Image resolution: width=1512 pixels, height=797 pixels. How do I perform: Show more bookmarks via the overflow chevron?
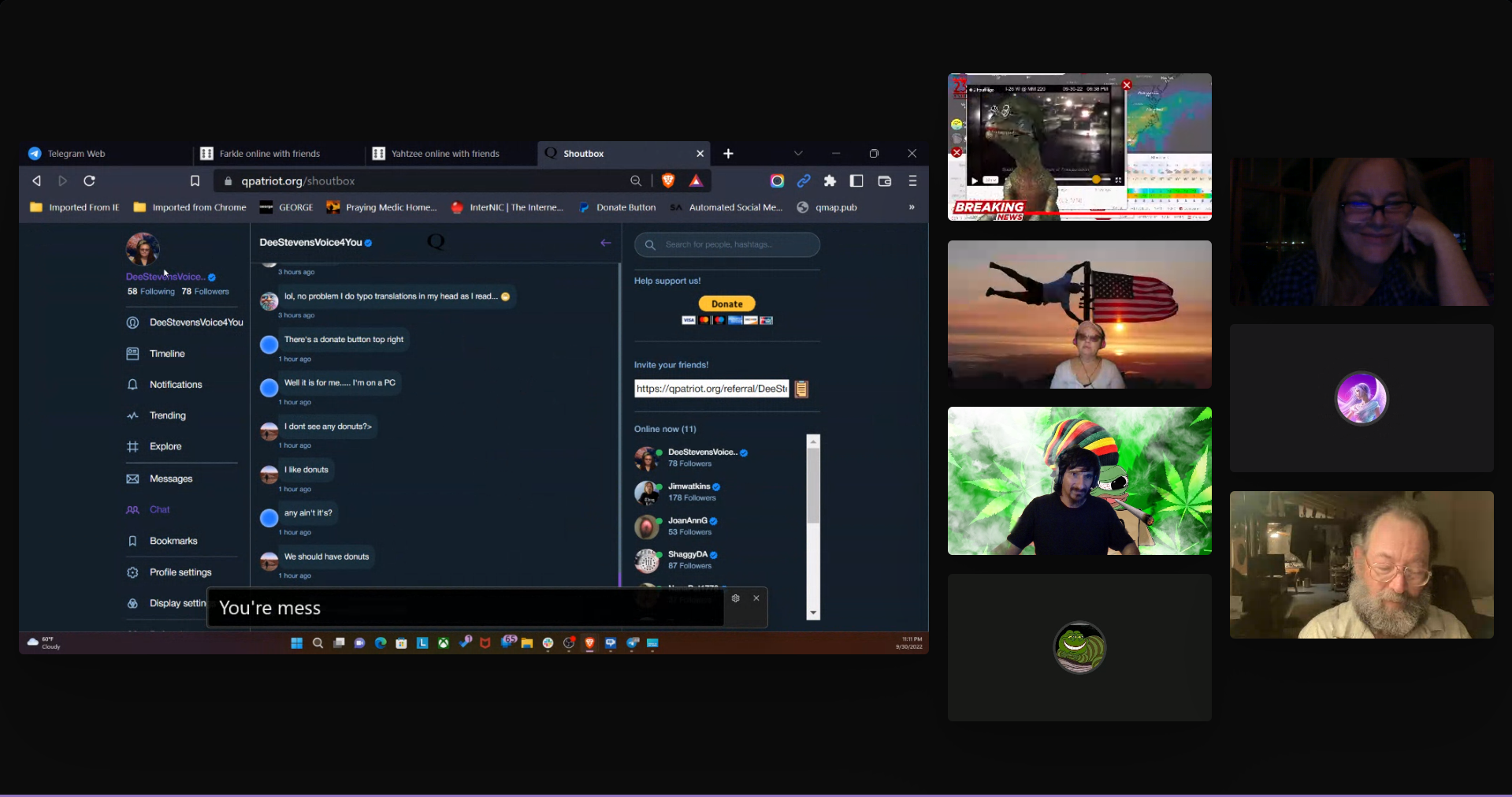912,207
